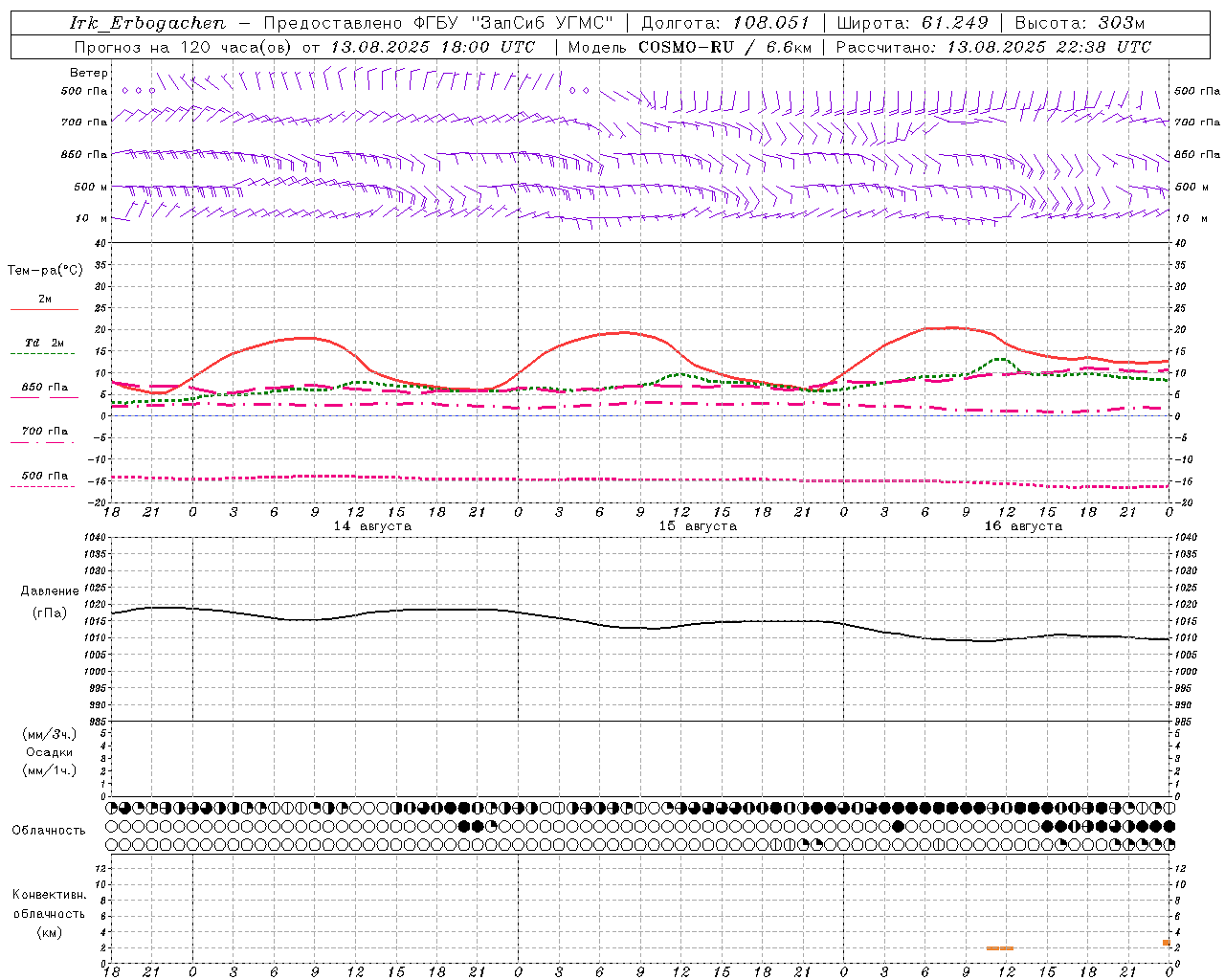Image resolution: width=1225 pixels, height=980 pixels.
Task: Click the orange convective cloud bar on 16 августа
Action: [x=1000, y=948]
